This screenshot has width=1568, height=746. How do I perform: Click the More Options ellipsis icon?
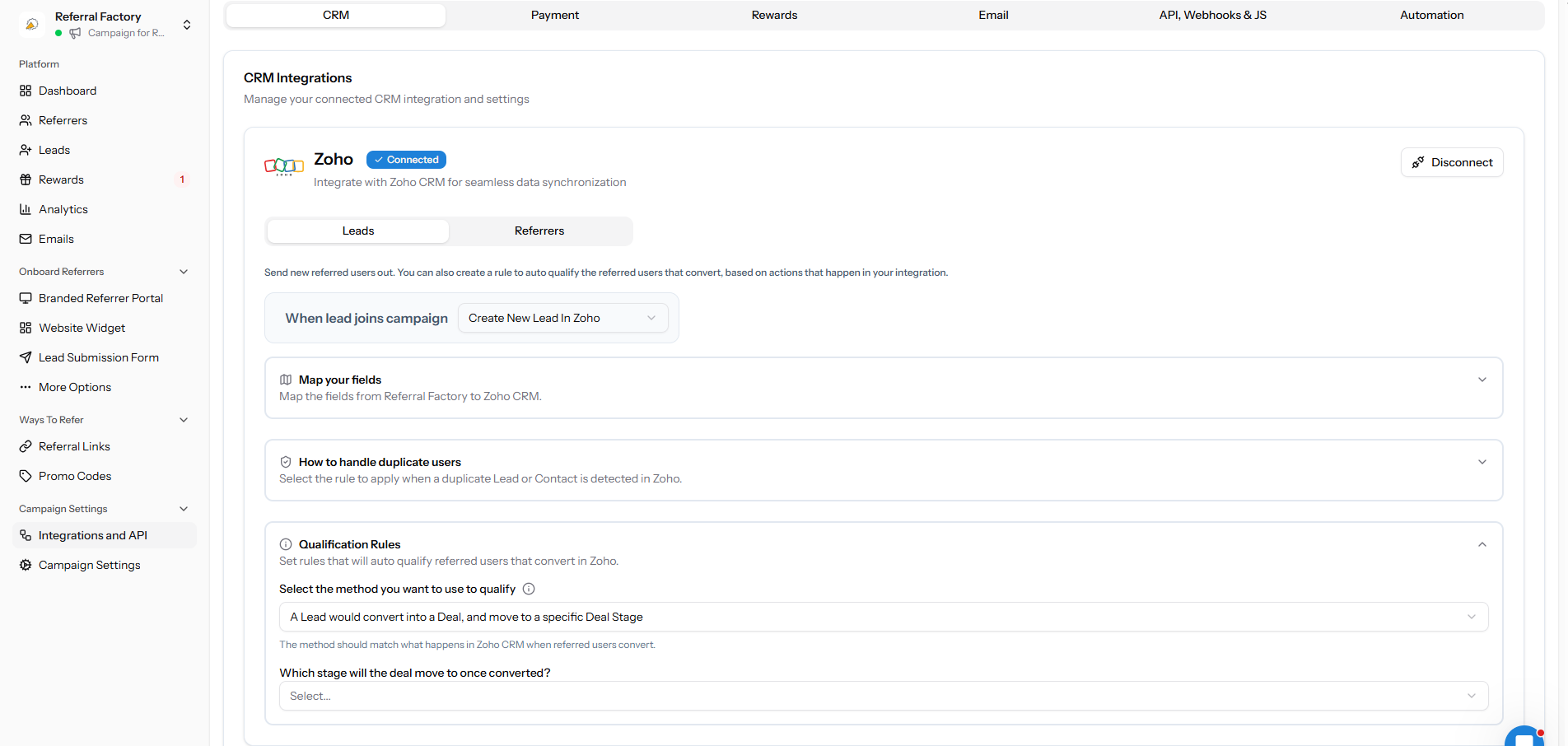[26, 387]
